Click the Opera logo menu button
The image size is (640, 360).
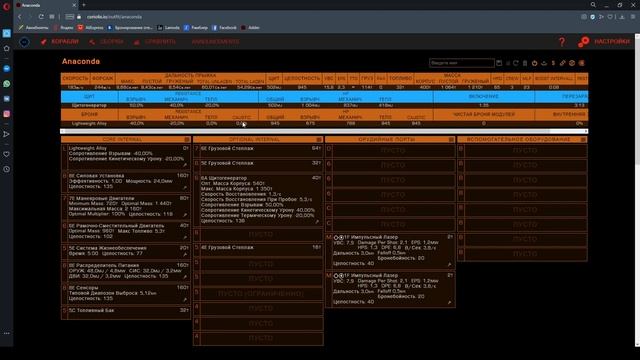tap(6, 6)
